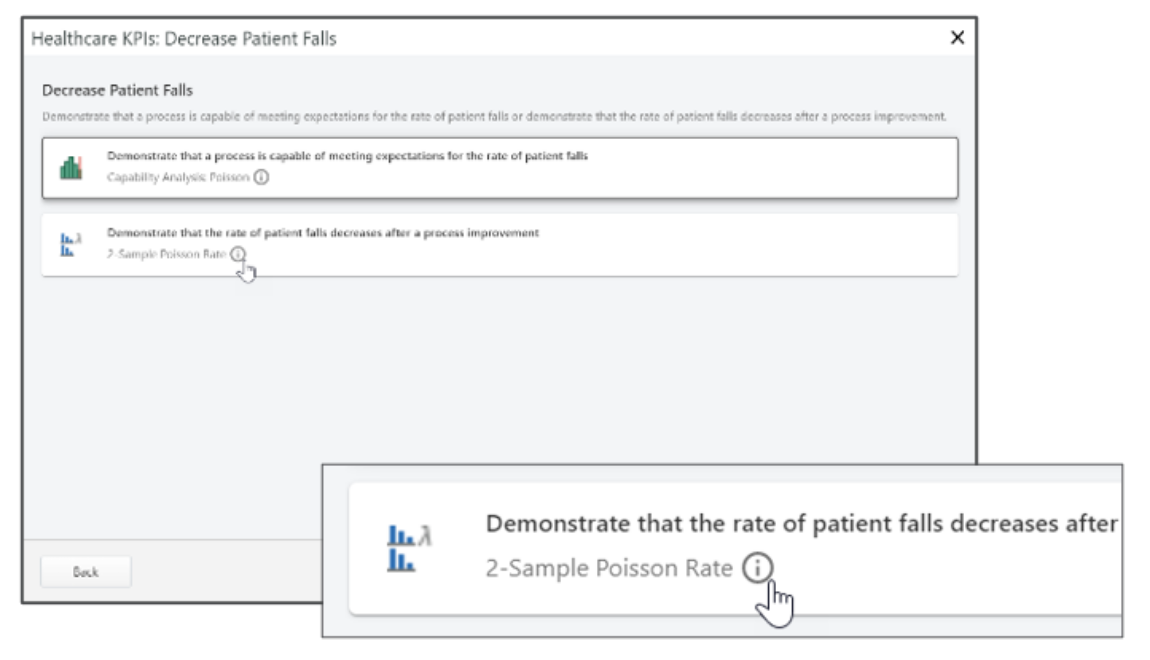This screenshot has width=1150, height=660.
Task: Open info icon beside Capability Analysis: Poisson
Action: click(261, 177)
